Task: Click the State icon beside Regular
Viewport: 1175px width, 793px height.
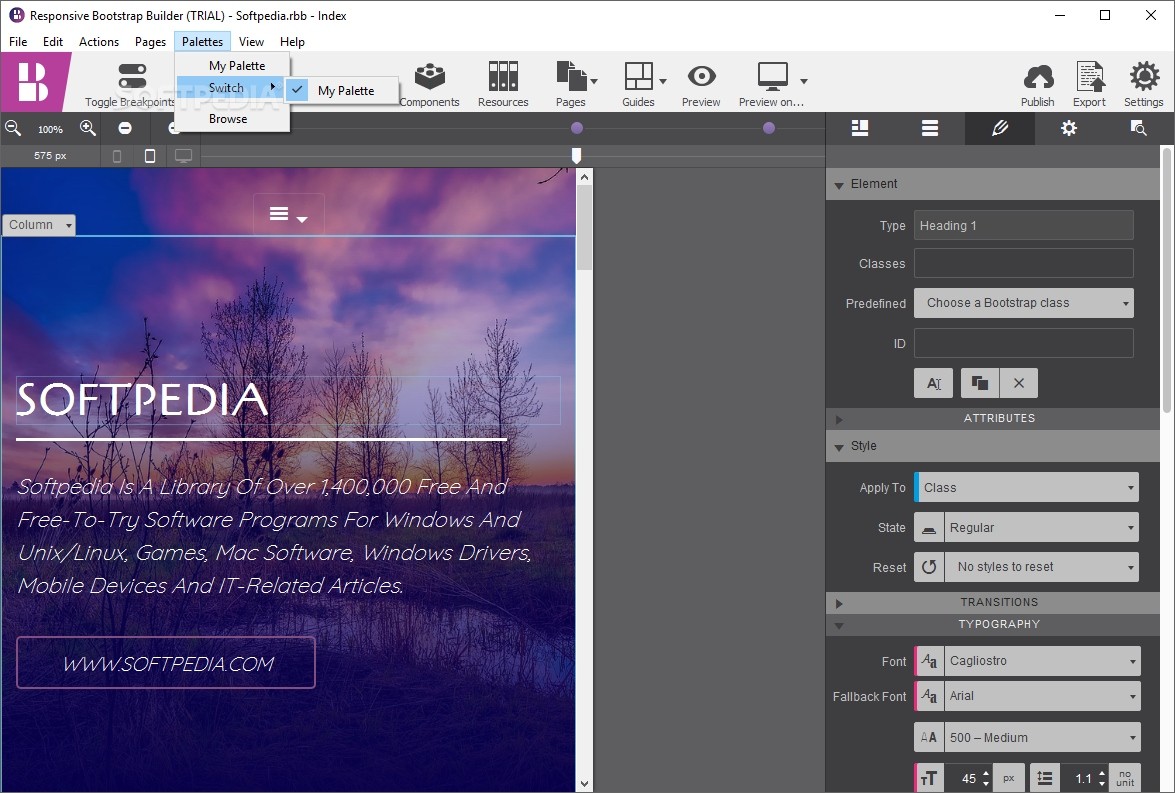Action: 928,528
